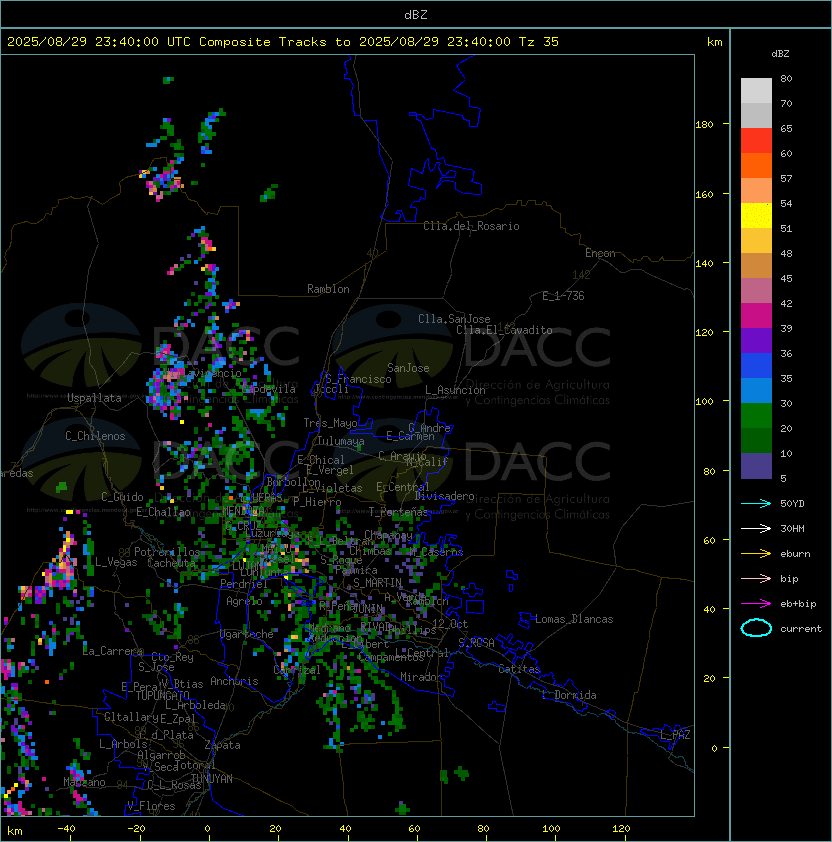
Task: Click the L_Asuncion map label
Action: [x=455, y=390]
